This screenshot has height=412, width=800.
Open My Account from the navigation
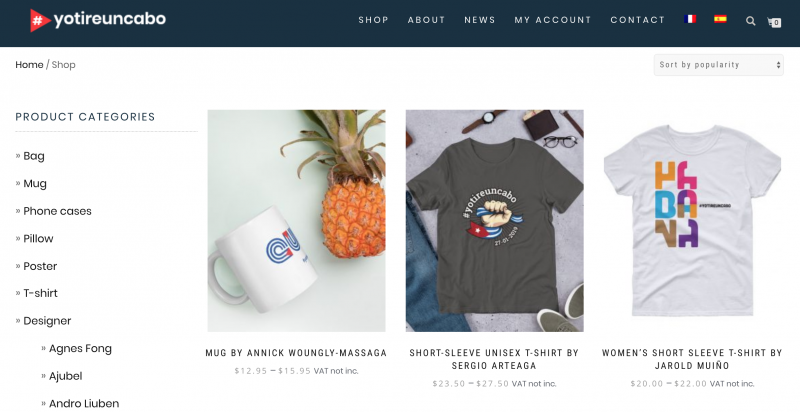553,20
